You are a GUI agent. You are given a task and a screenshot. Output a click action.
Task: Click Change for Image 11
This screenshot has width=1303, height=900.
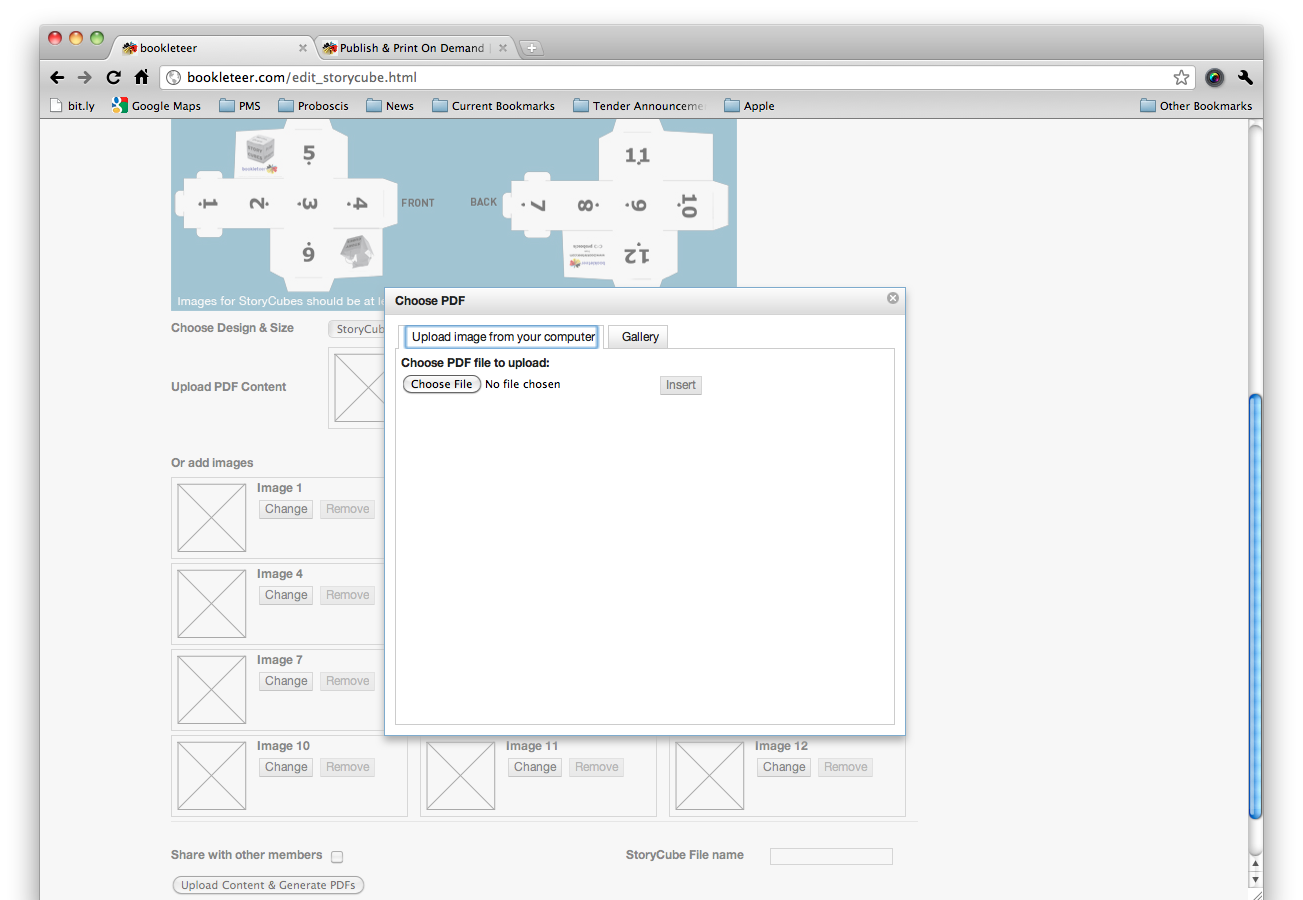(535, 767)
